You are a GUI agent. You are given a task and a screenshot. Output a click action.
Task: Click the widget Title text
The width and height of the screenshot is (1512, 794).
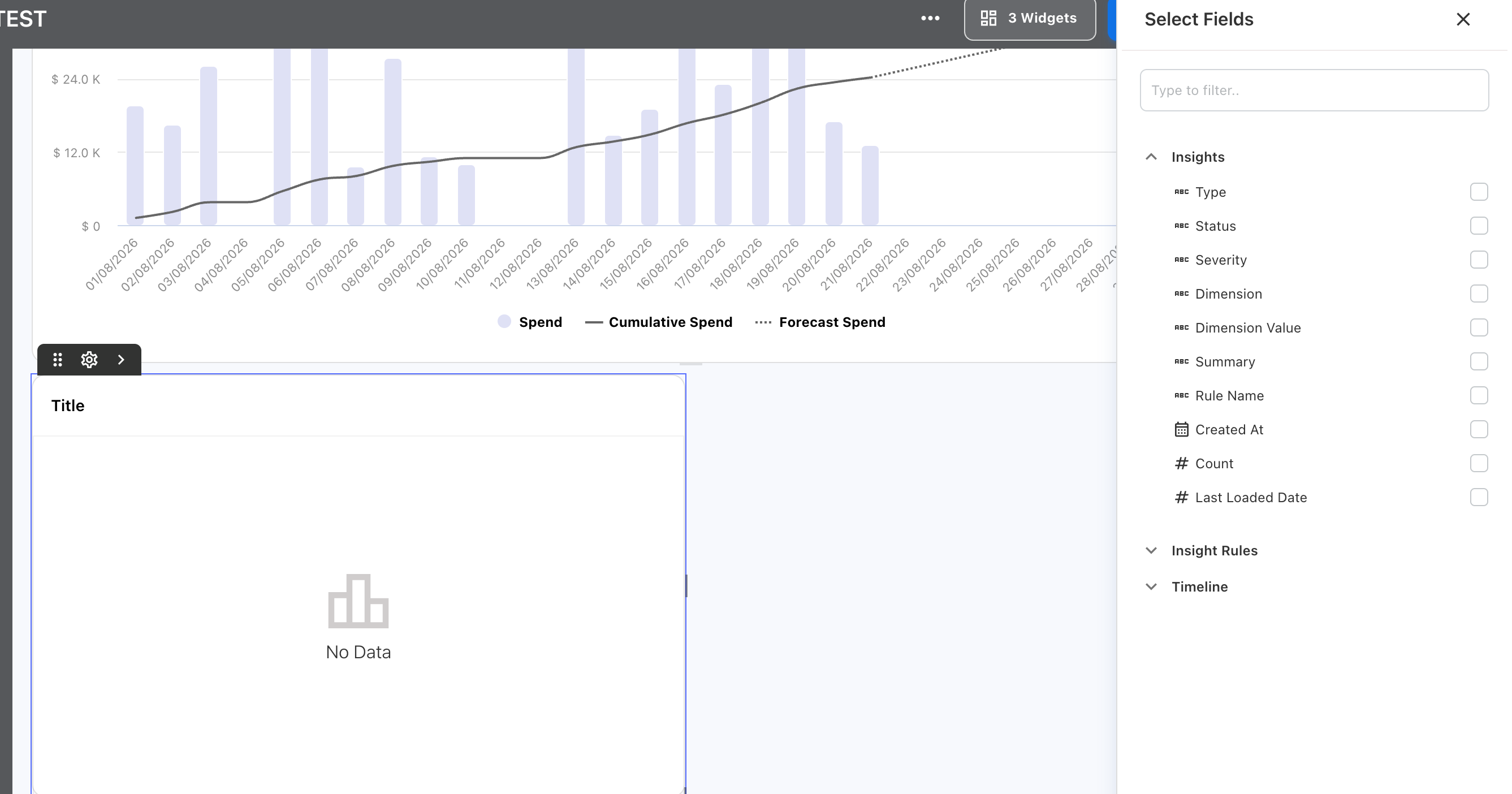pos(67,406)
